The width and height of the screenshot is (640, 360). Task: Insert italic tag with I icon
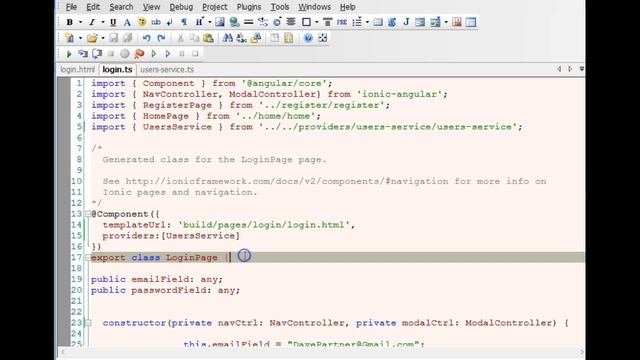[x=92, y=22]
